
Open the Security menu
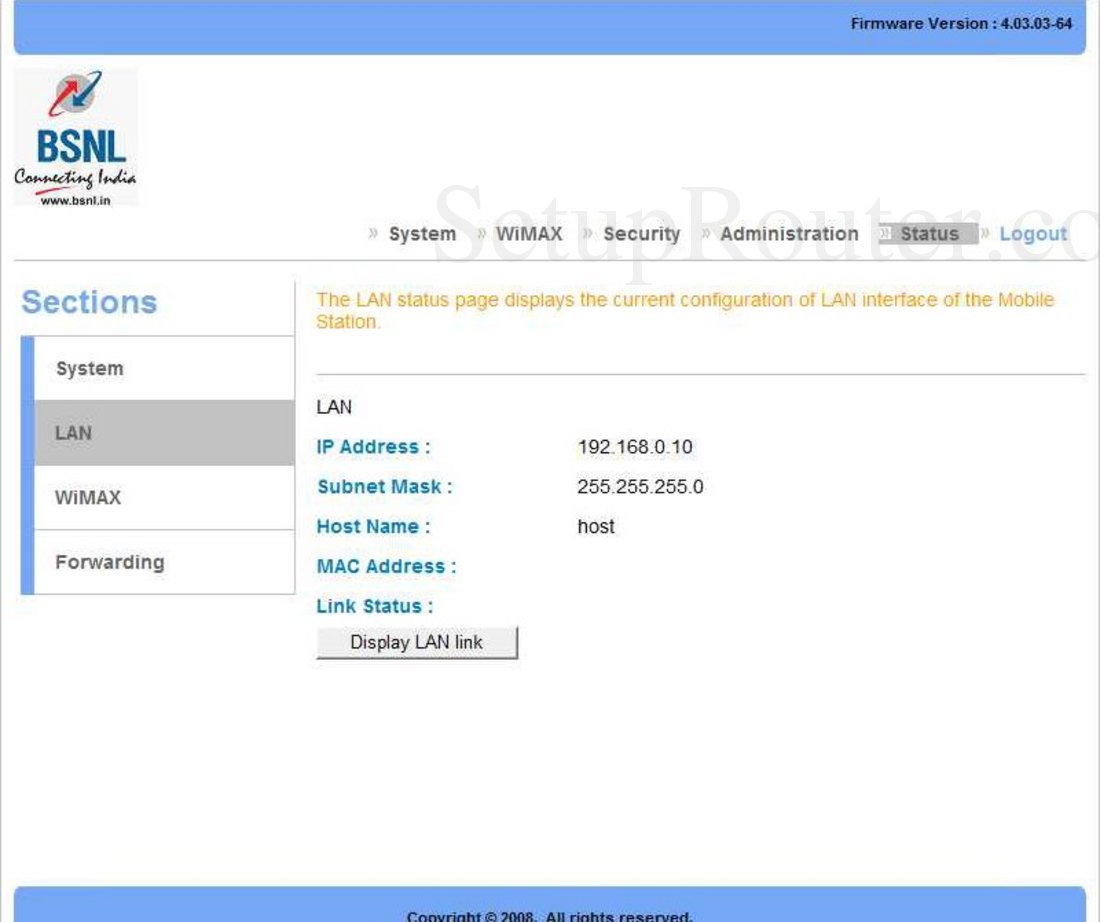tap(641, 233)
